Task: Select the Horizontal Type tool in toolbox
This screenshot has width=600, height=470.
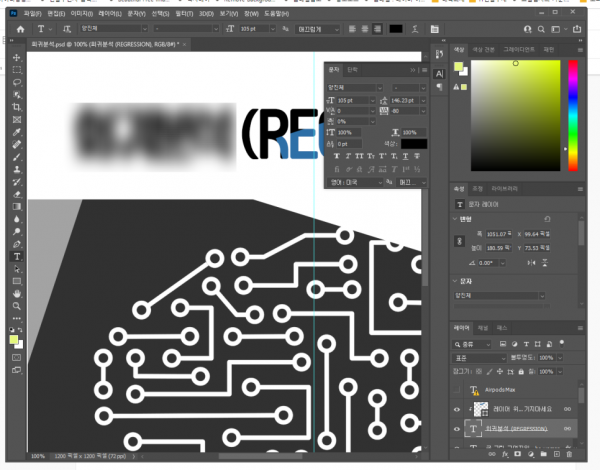Action: point(16,256)
